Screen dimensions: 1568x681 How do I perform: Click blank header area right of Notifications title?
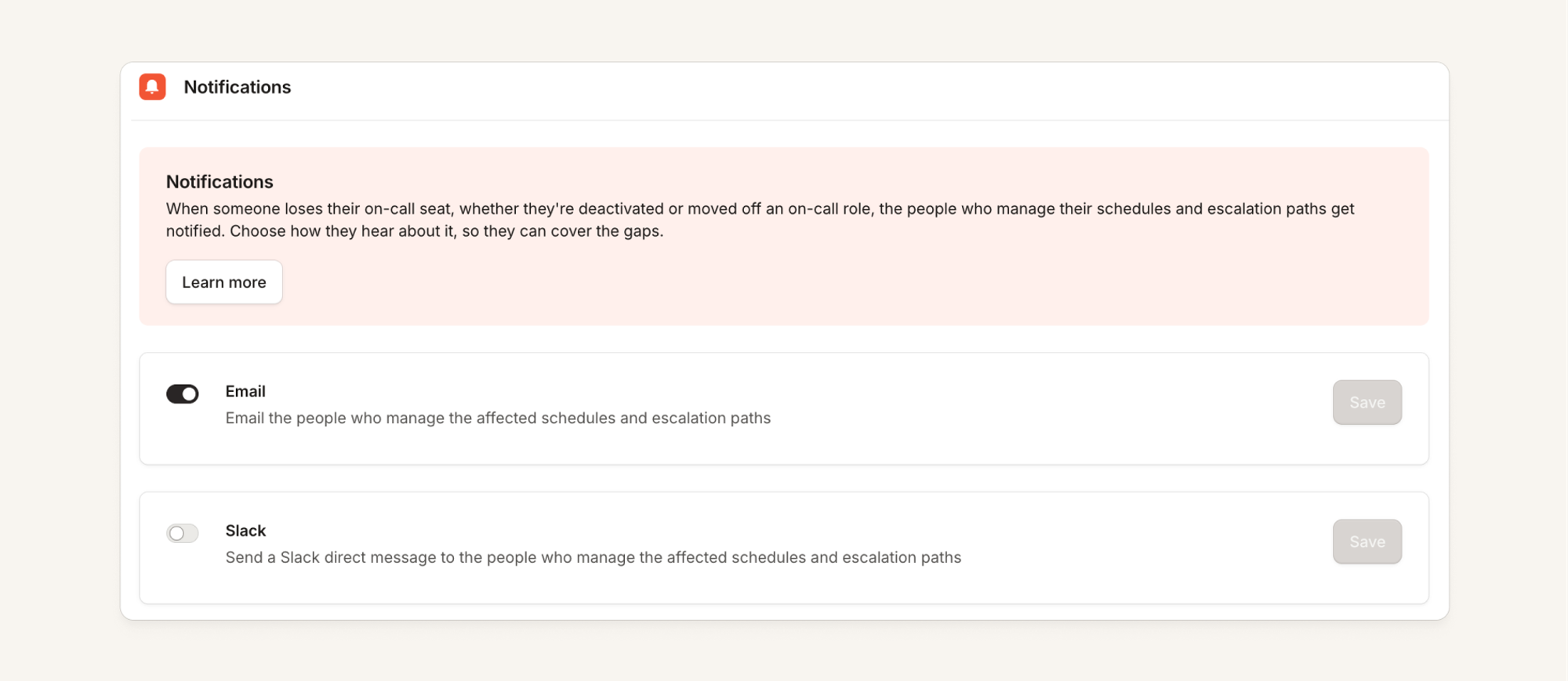862,87
